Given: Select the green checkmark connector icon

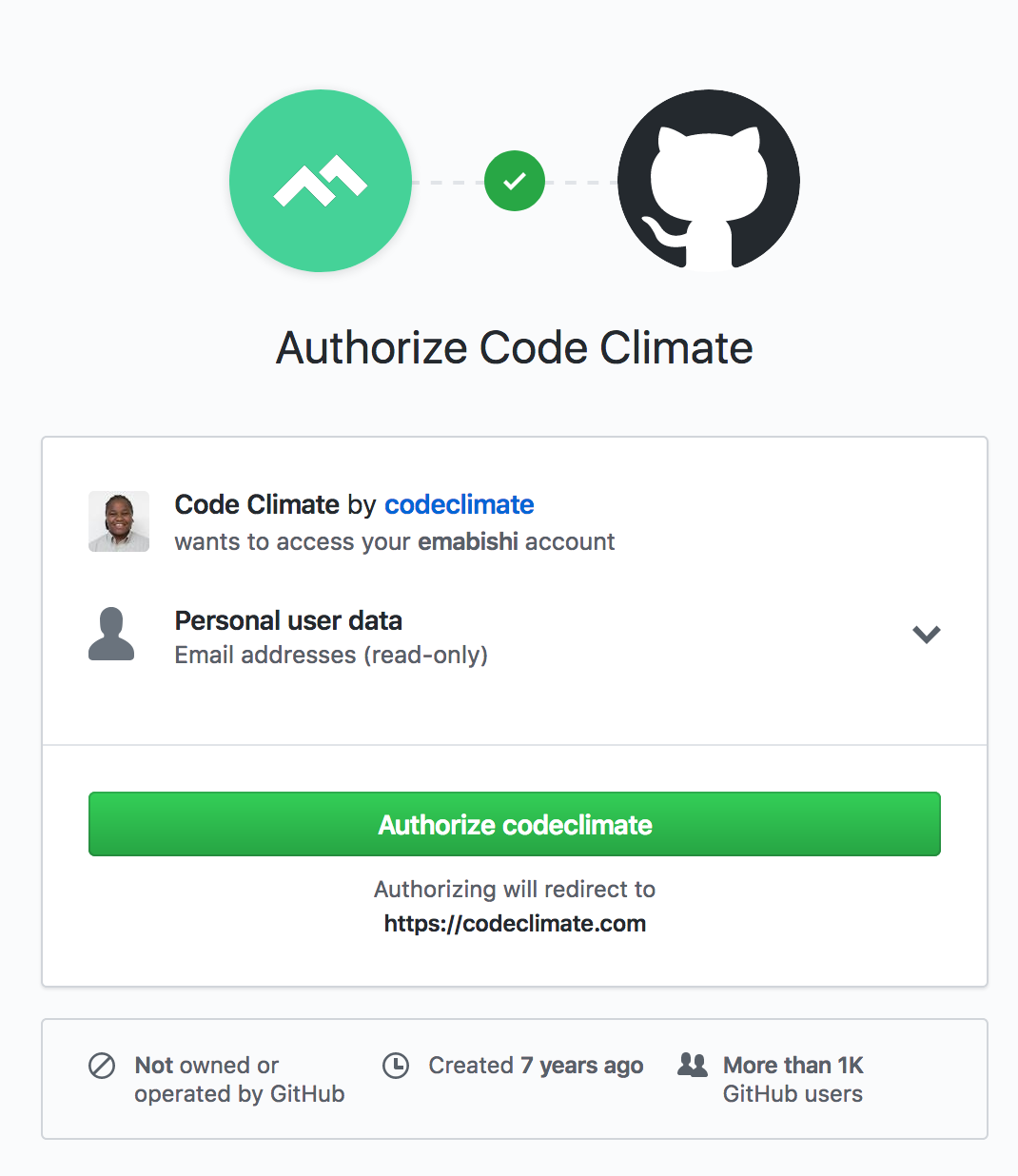Looking at the screenshot, I should 514,180.
